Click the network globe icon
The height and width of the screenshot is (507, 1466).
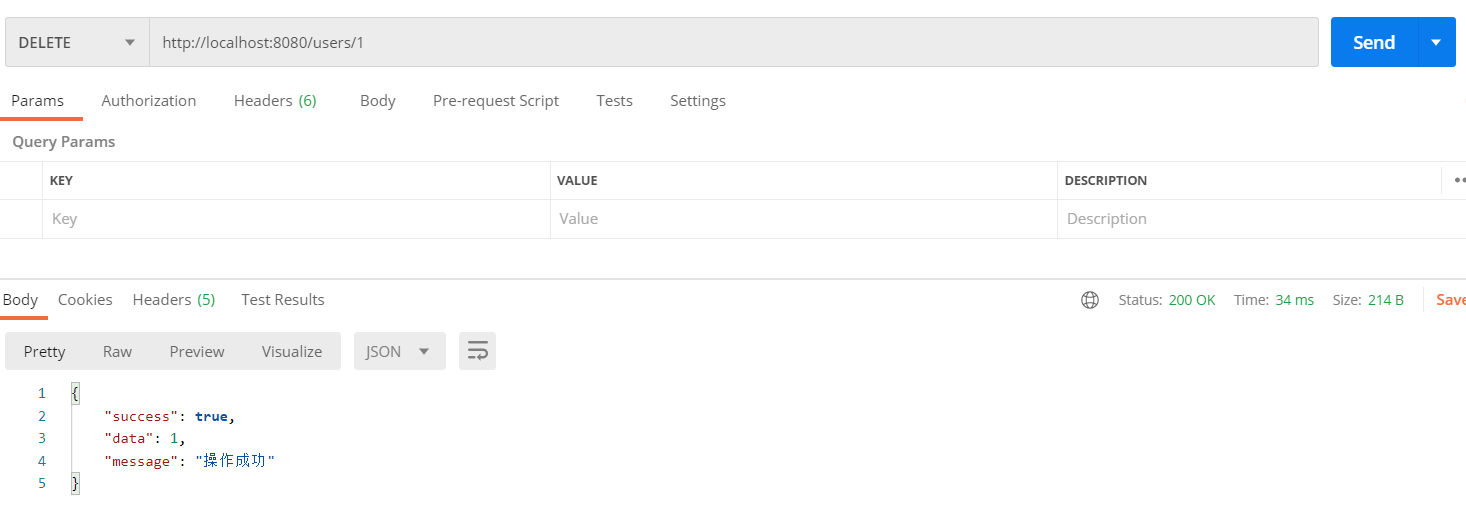coord(1090,300)
